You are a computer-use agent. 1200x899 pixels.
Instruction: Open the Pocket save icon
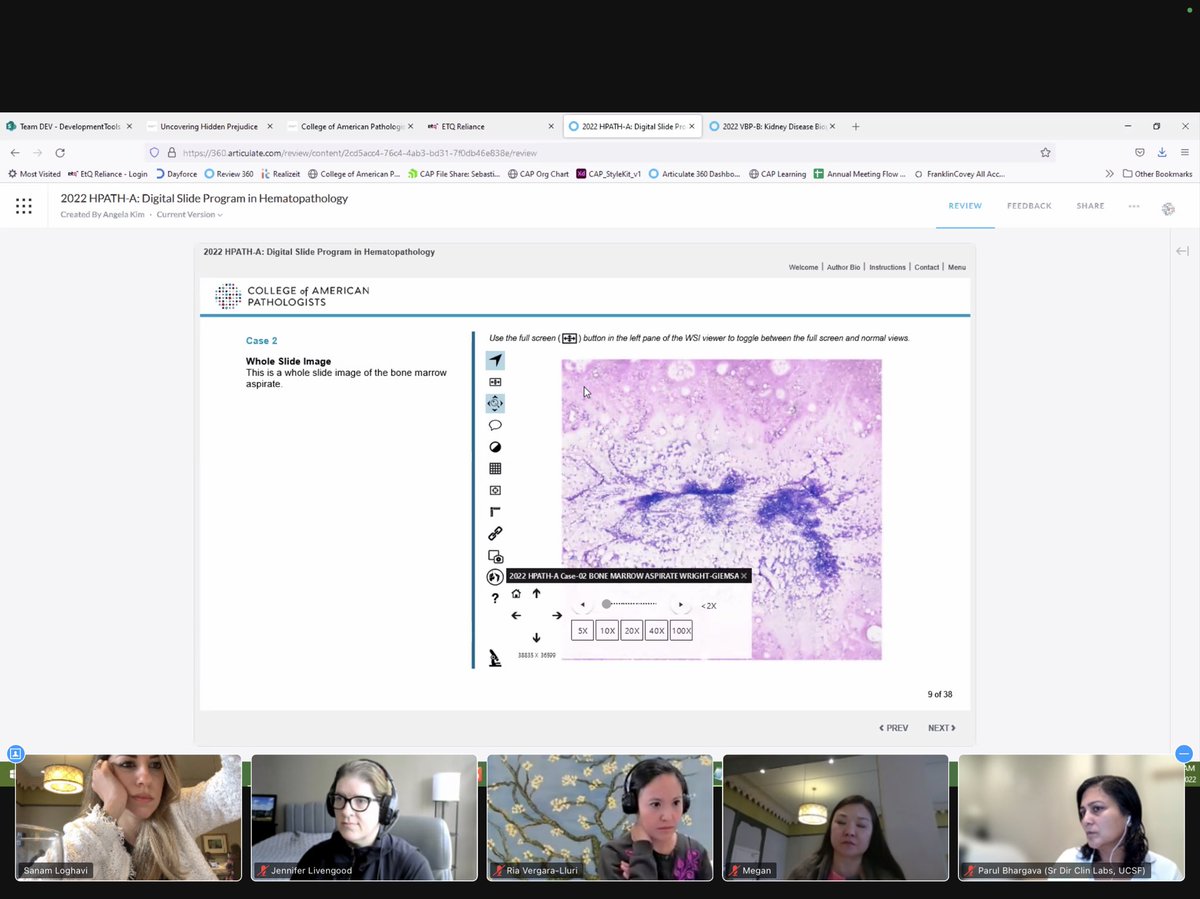pos(1140,153)
